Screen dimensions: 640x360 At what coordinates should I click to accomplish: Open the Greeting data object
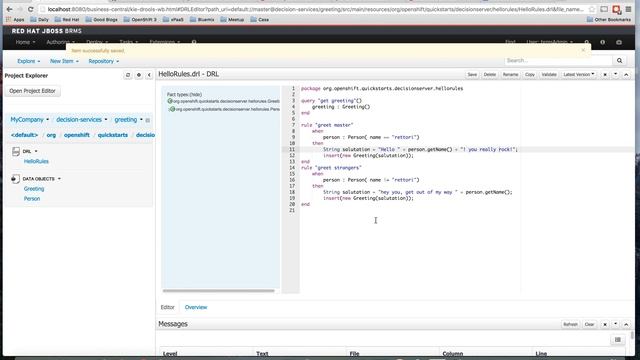coord(34,189)
